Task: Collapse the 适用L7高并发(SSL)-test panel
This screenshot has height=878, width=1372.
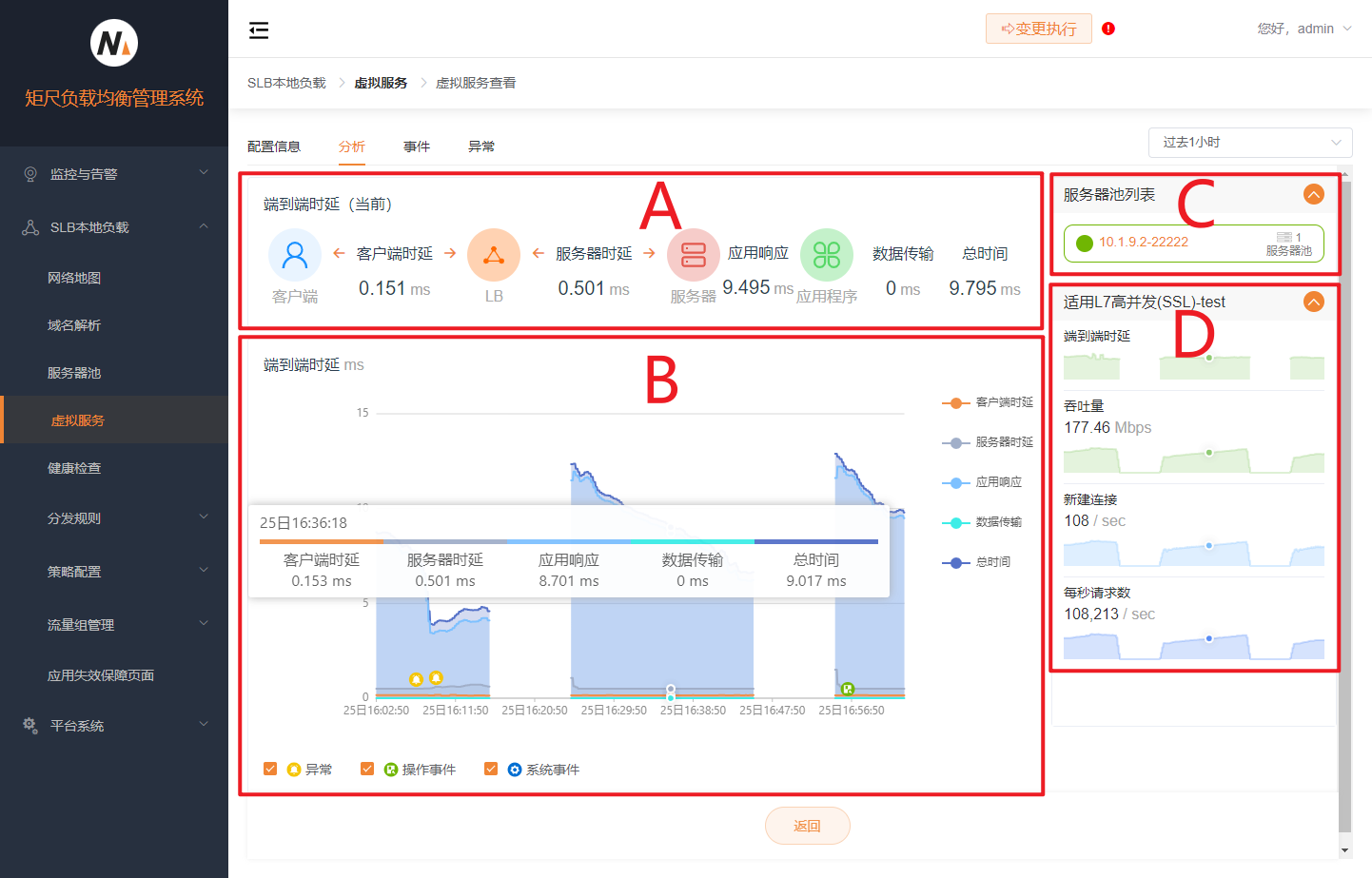Action: tap(1313, 302)
